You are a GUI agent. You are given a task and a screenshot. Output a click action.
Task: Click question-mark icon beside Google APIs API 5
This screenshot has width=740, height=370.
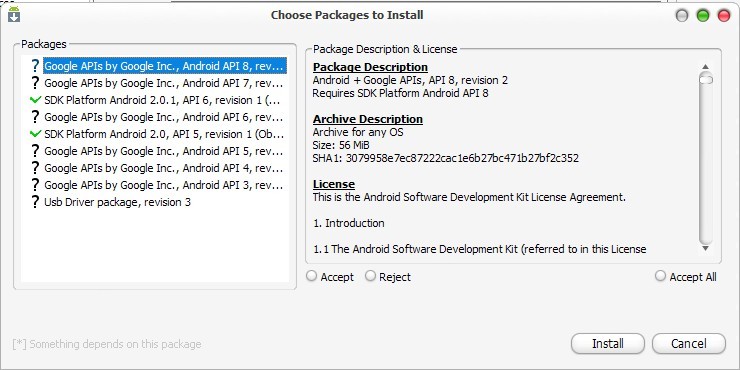point(35,151)
